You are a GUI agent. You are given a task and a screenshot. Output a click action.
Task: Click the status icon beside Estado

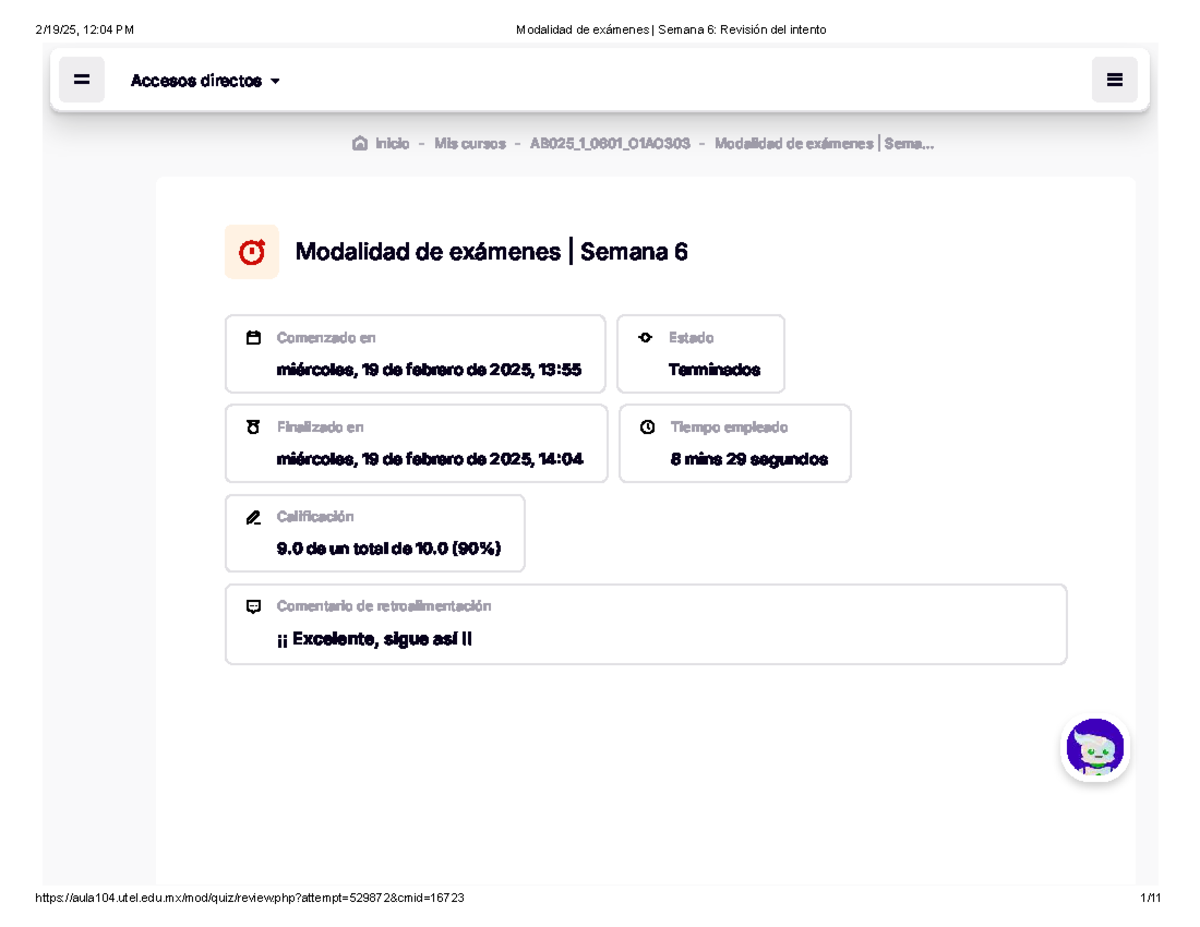645,338
